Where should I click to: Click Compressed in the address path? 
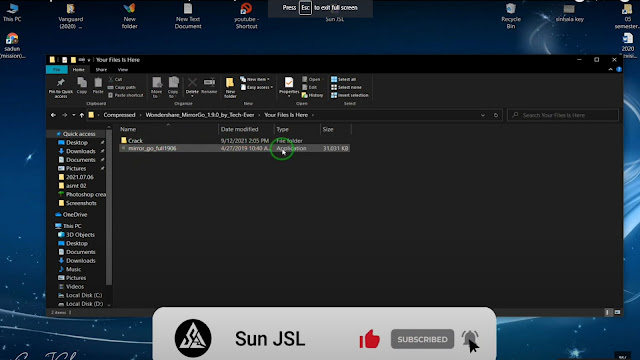point(119,115)
